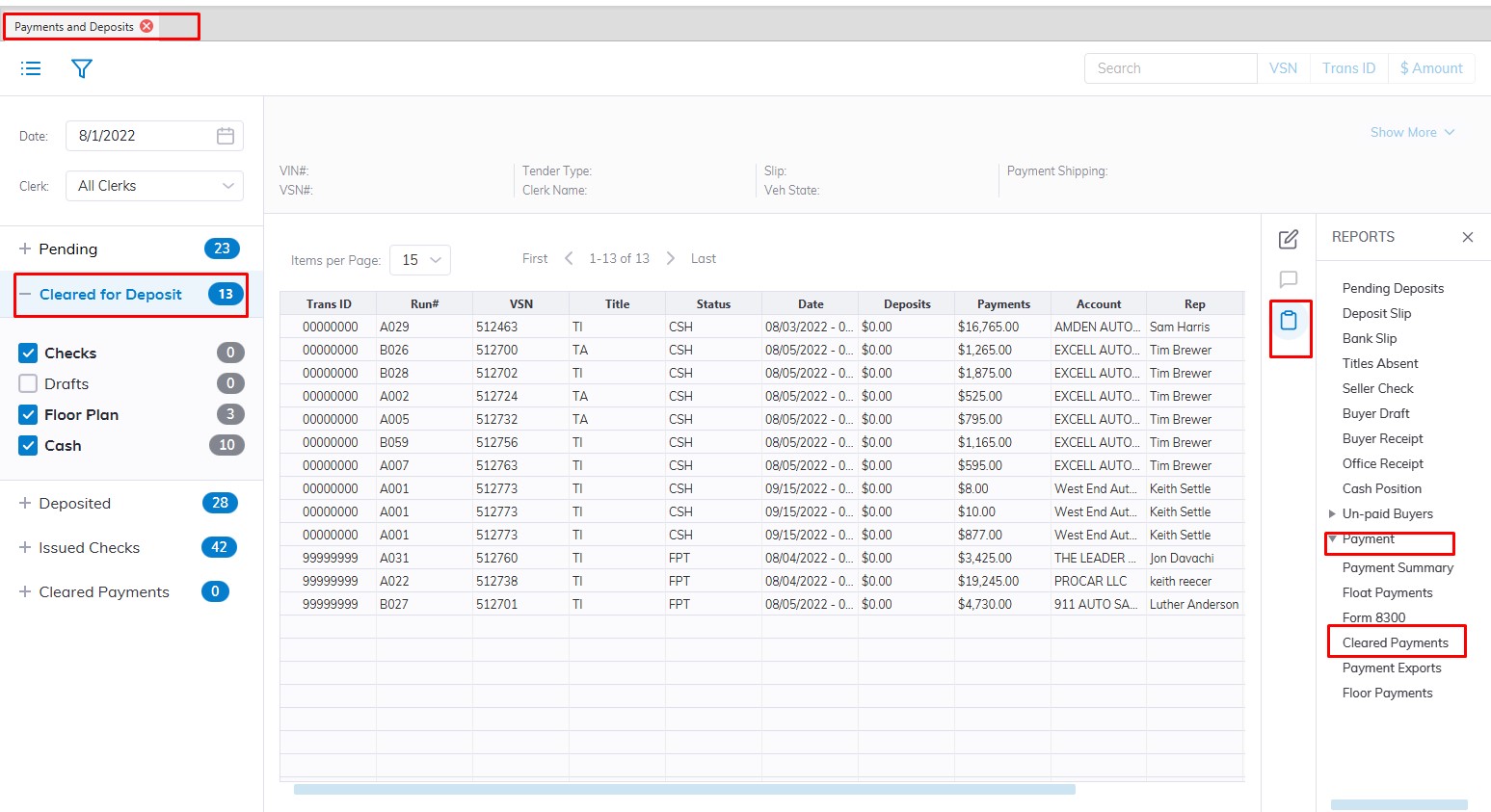The width and height of the screenshot is (1491, 812).
Task: Open the Deposit Slip report
Action: coord(1376,313)
